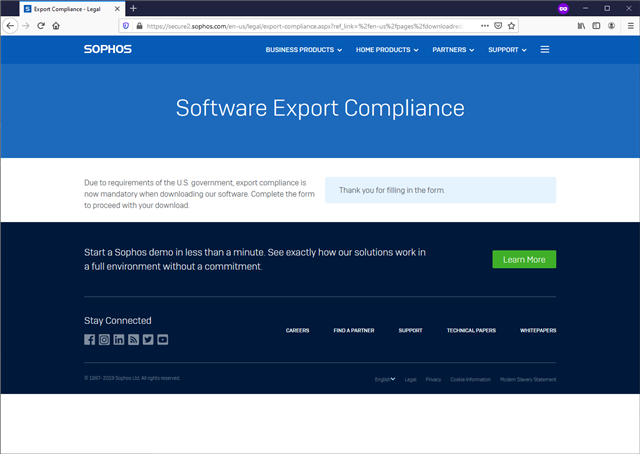Visit the Sophos Facebook page
This screenshot has height=454, width=640.
(89, 339)
